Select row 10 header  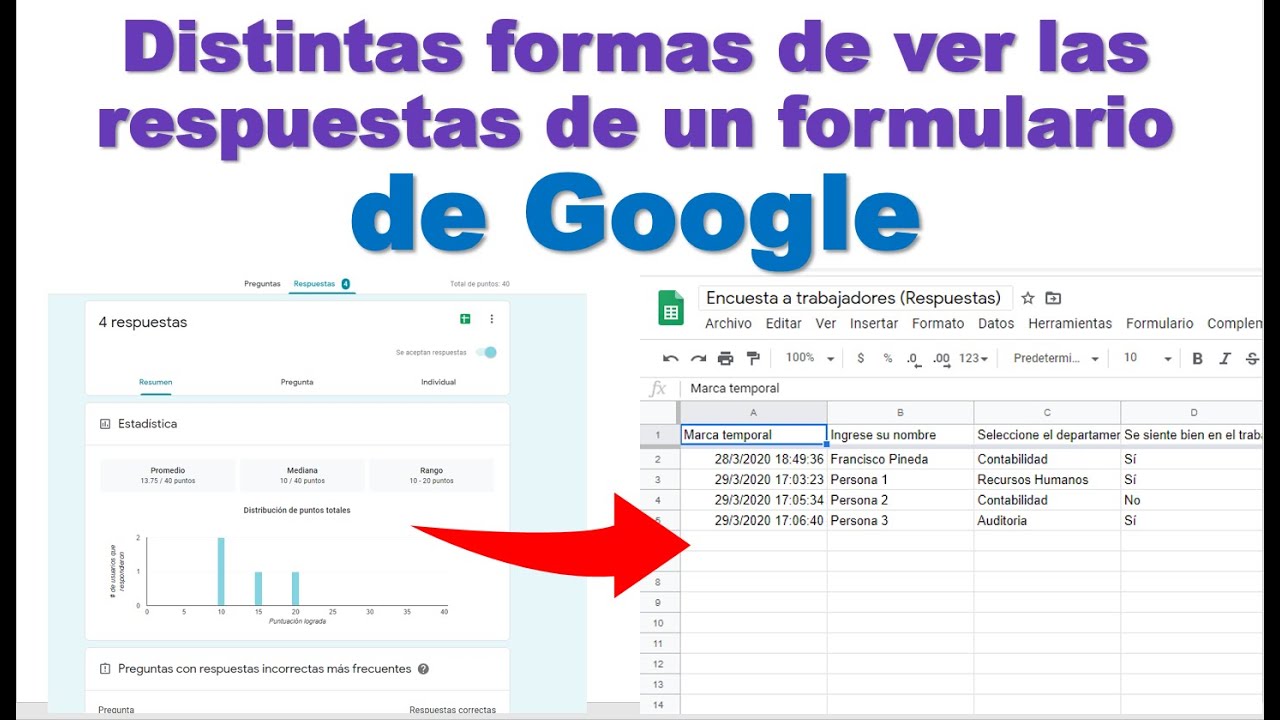pos(659,623)
